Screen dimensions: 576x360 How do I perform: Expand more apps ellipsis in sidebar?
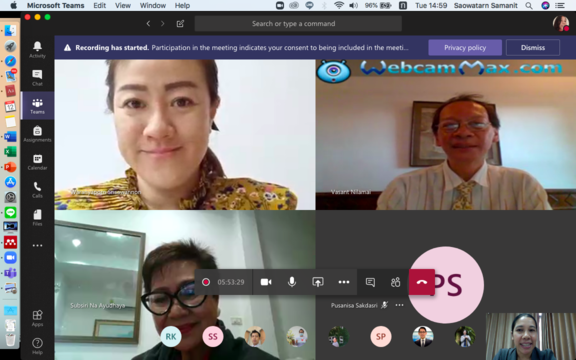(37, 245)
